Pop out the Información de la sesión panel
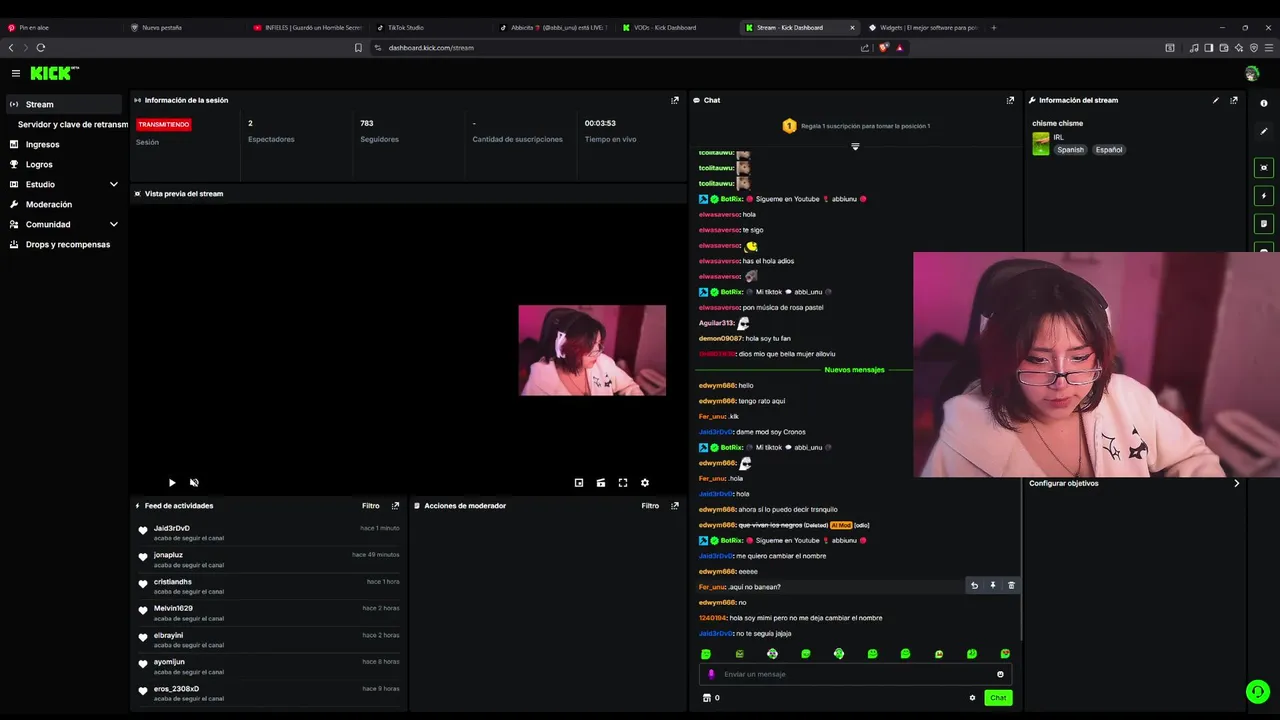 pos(675,100)
